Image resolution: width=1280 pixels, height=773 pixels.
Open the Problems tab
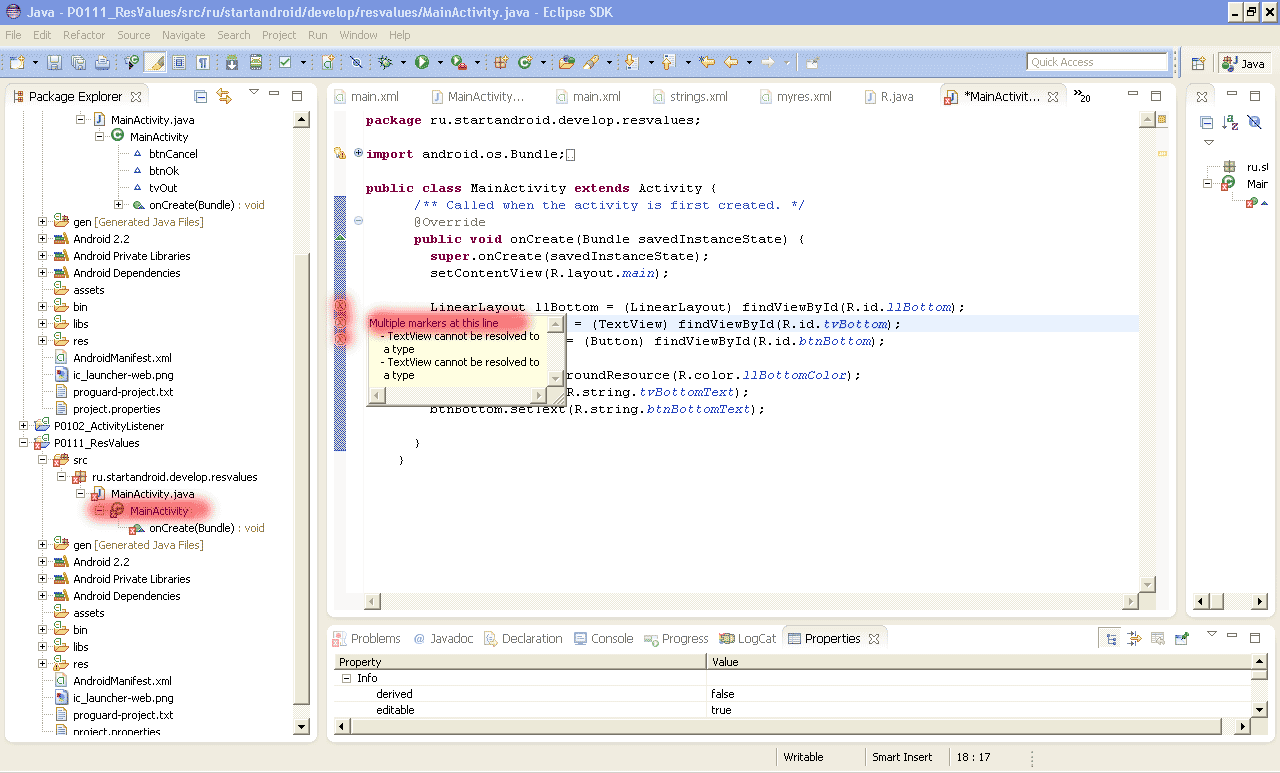(367, 638)
